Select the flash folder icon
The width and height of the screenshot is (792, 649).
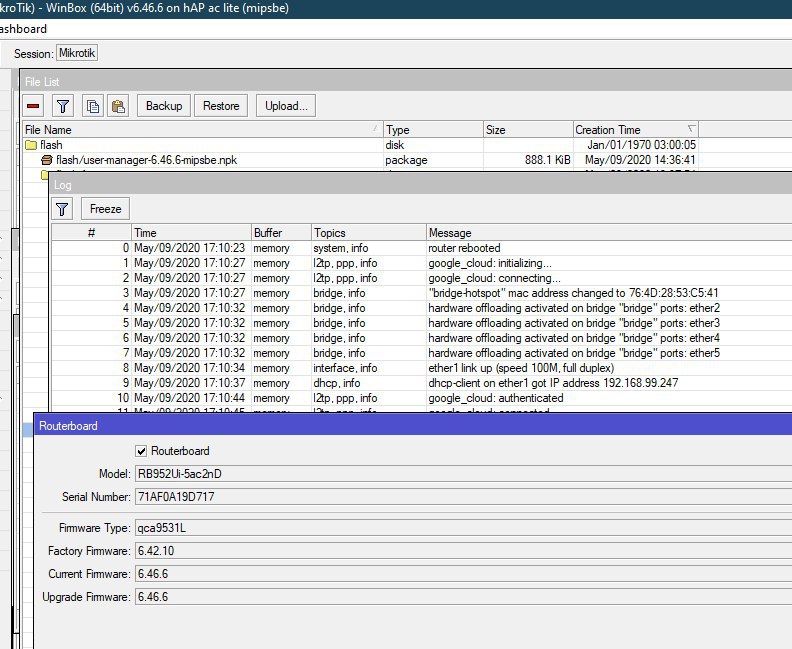pos(31,145)
